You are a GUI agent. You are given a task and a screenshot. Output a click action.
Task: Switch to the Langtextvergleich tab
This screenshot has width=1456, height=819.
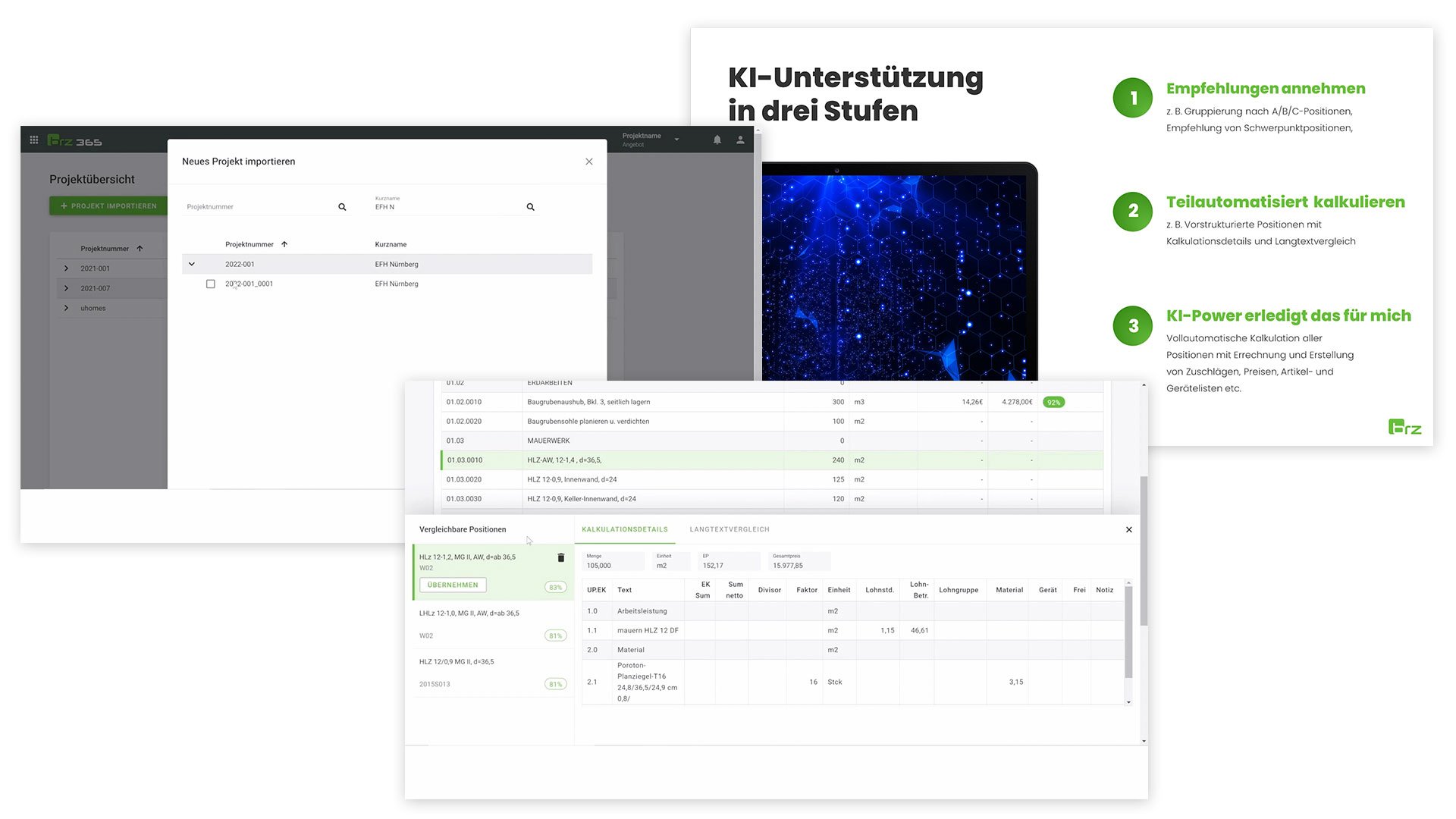(730, 529)
